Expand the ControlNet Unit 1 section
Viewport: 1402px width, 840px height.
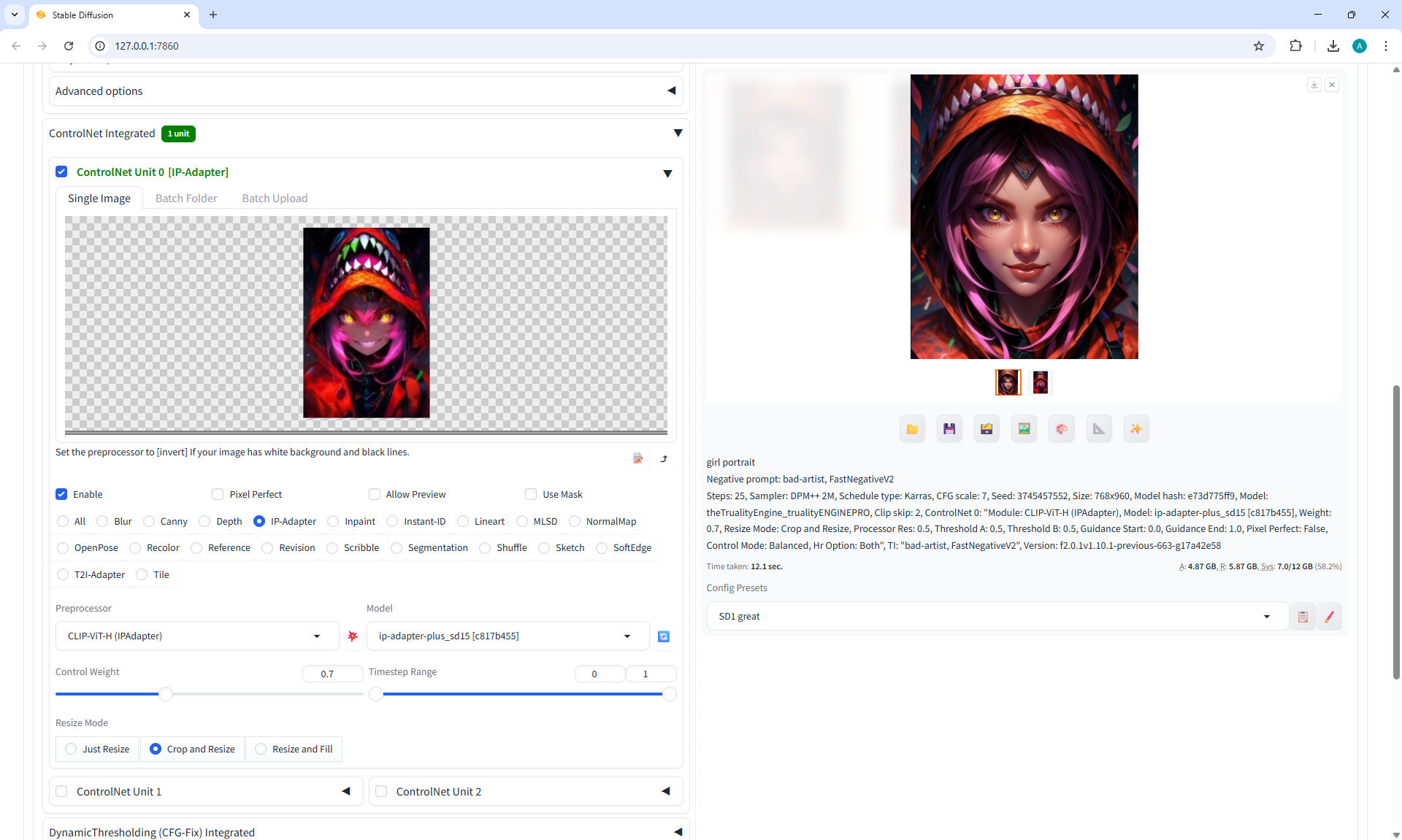tap(346, 791)
